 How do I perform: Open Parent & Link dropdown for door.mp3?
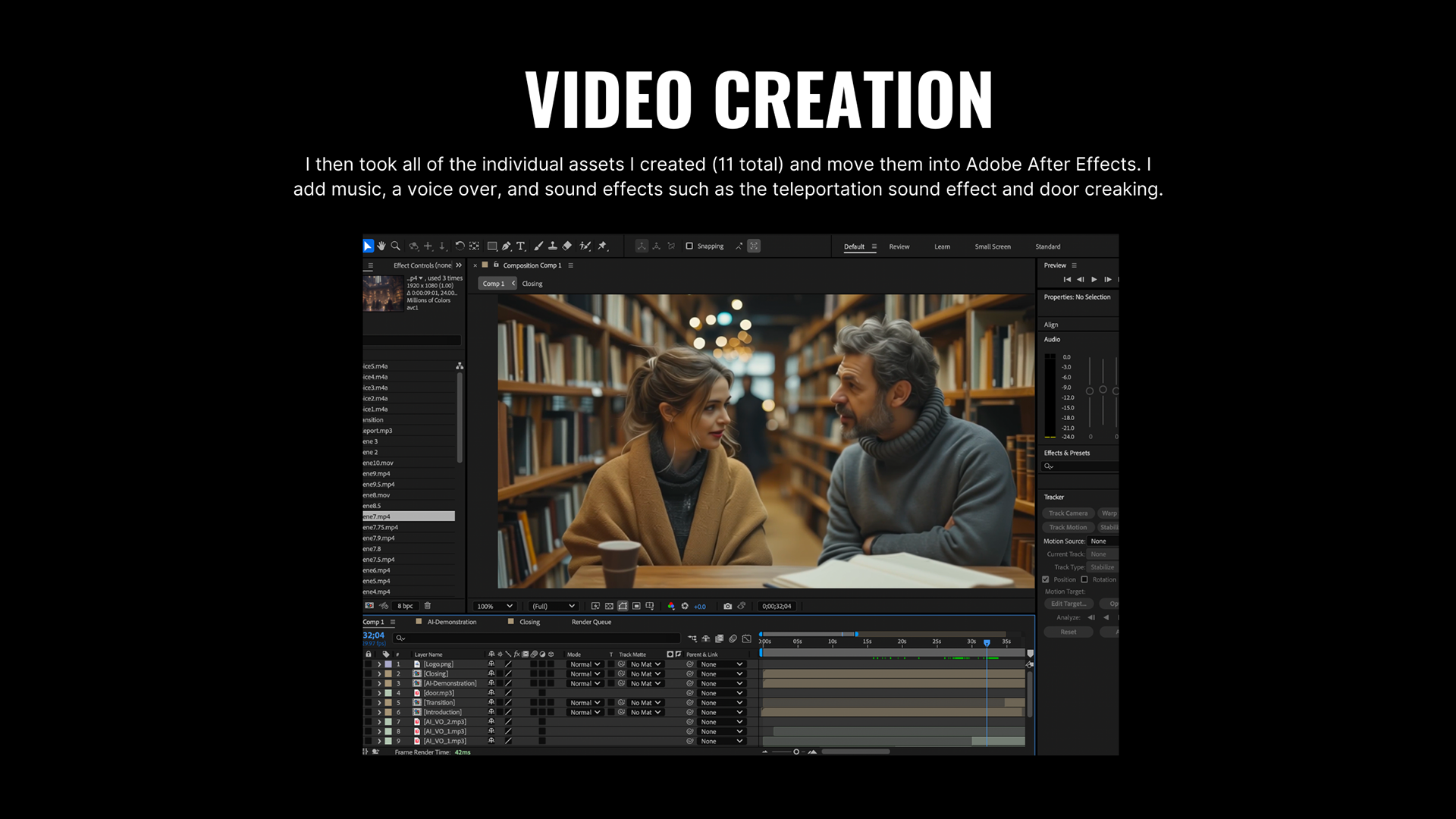coord(722,693)
